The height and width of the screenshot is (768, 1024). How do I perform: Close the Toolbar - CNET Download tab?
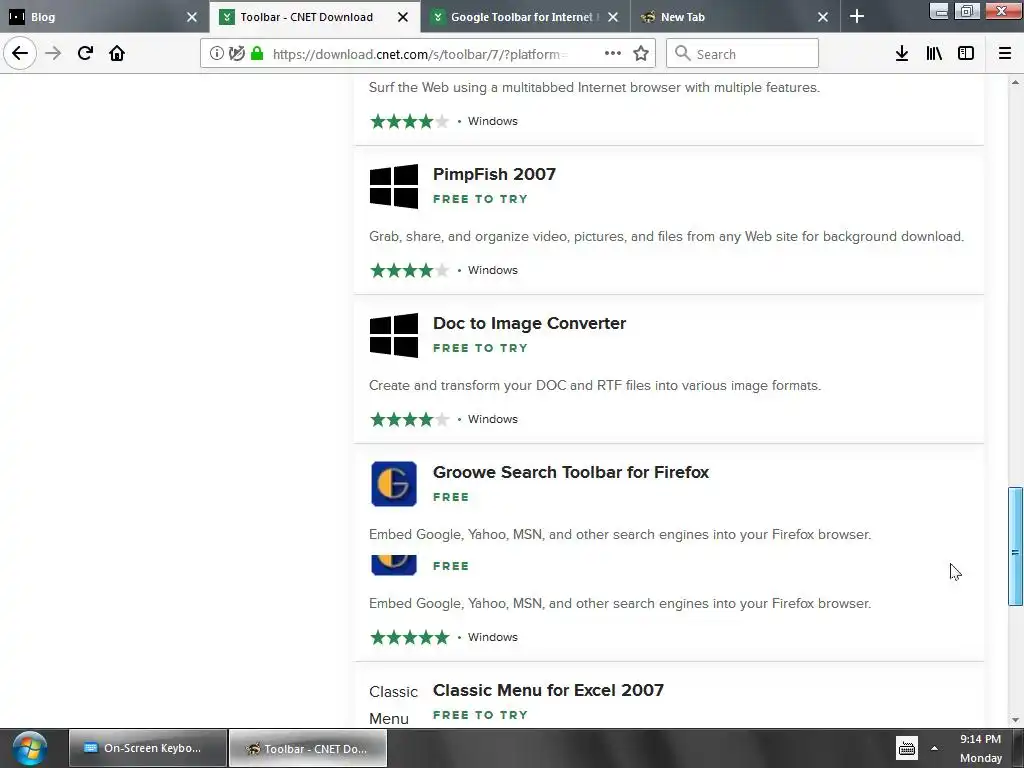pos(403,17)
